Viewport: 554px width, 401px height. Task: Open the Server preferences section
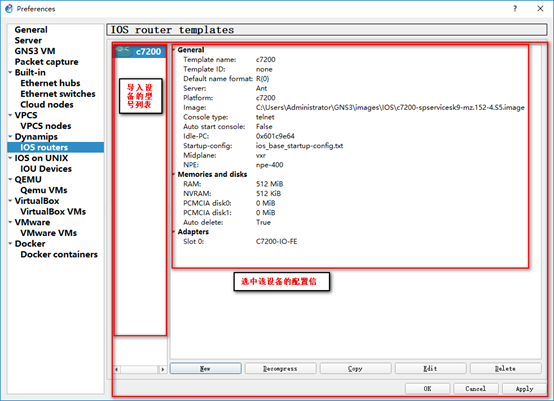[x=28, y=40]
